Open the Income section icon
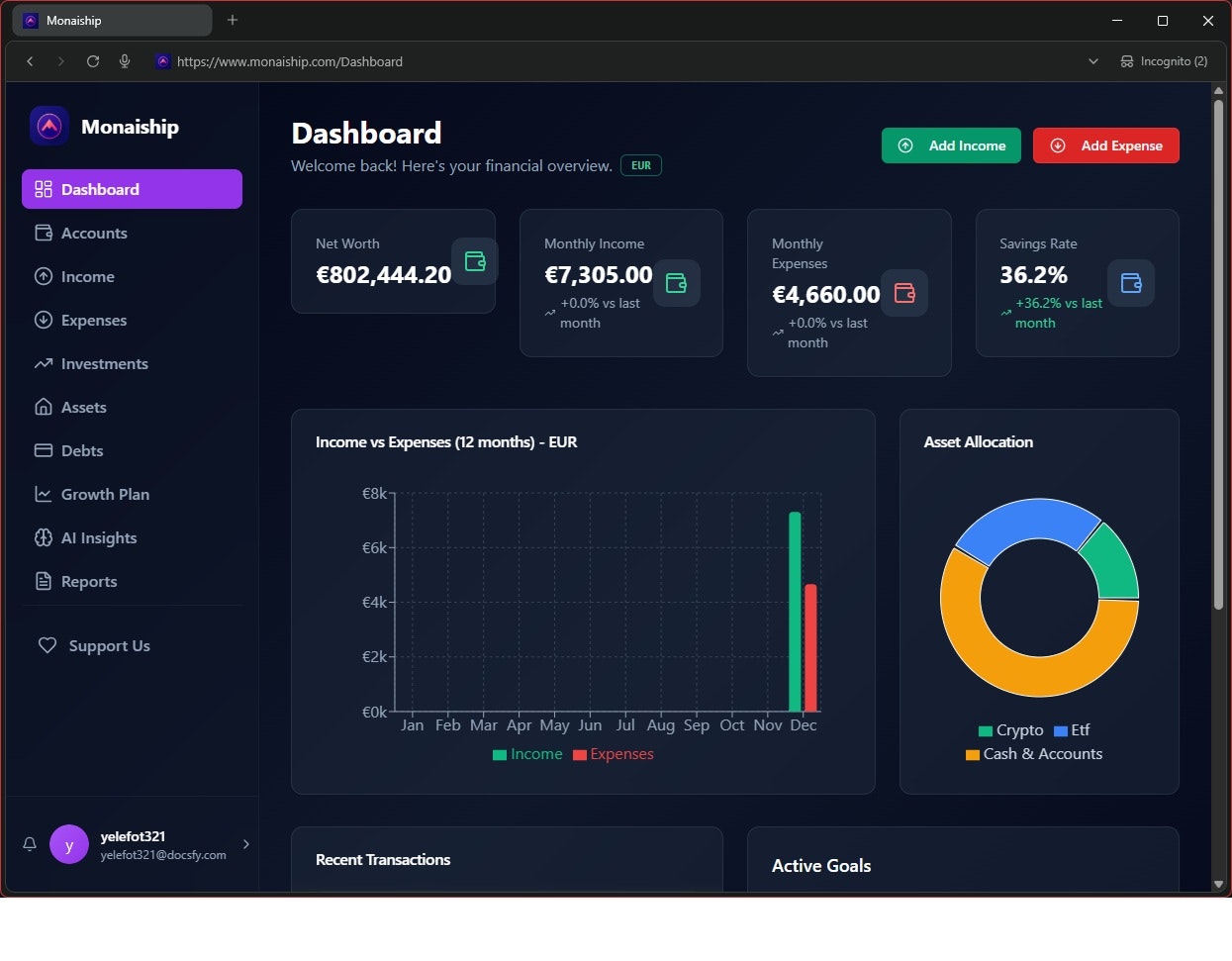Viewport: 1232px width, 961px height. (x=44, y=276)
